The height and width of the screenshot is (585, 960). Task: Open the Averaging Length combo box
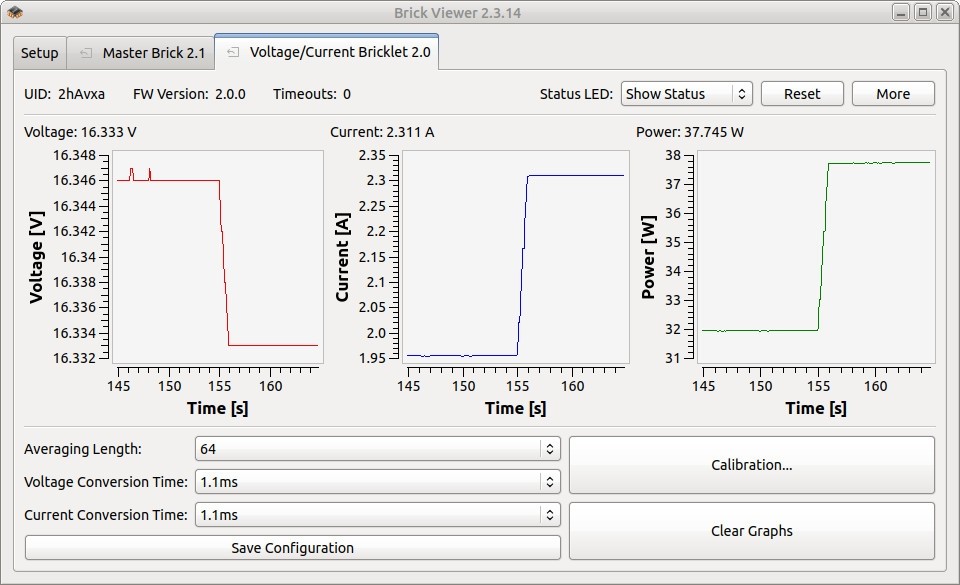[x=378, y=449]
